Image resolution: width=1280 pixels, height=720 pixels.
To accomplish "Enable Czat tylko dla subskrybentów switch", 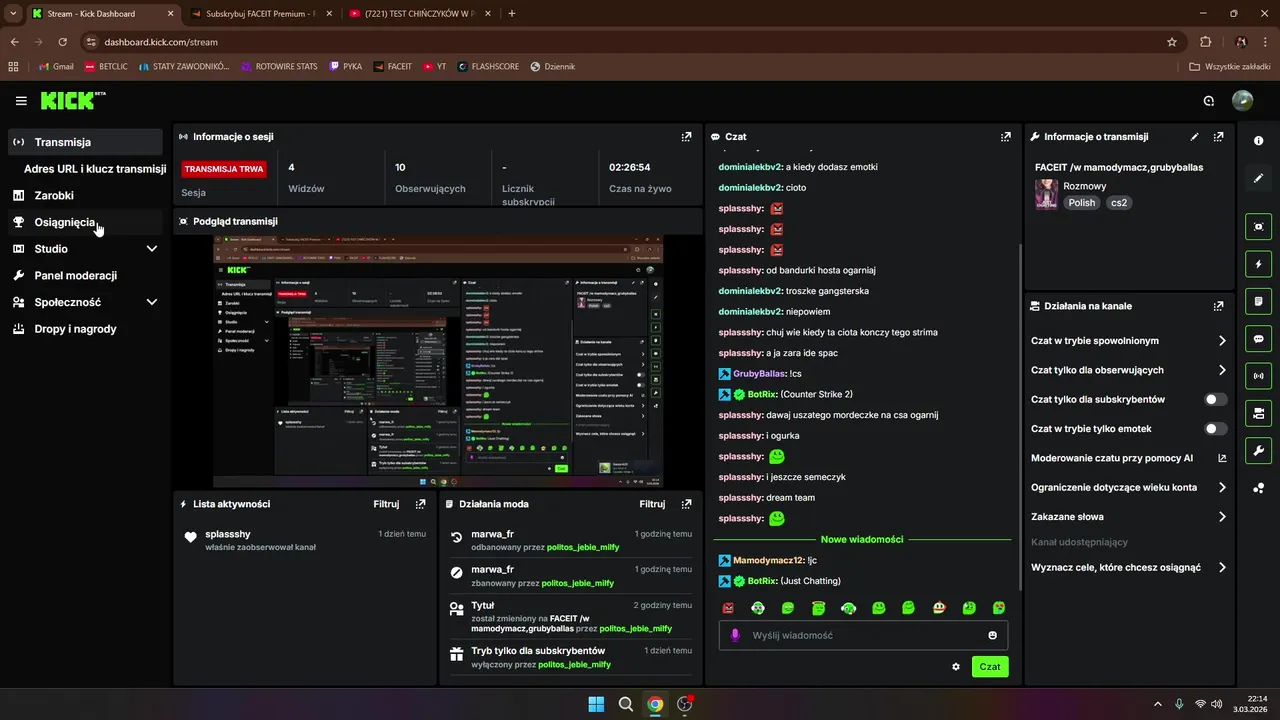I will click(x=1215, y=400).
